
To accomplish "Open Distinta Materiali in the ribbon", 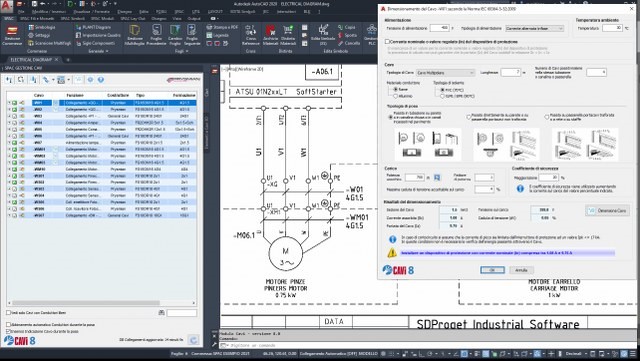I will pos(288,35).
